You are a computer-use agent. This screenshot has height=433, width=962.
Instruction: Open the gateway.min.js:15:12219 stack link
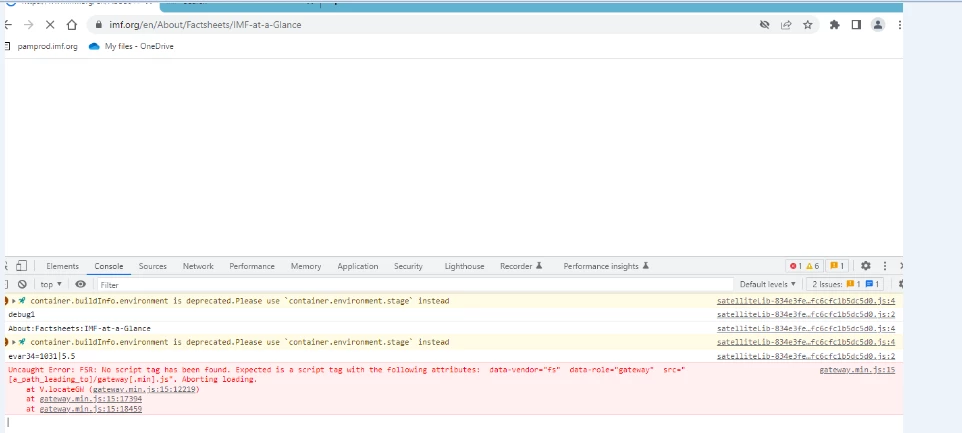pyautogui.click(x=145, y=389)
